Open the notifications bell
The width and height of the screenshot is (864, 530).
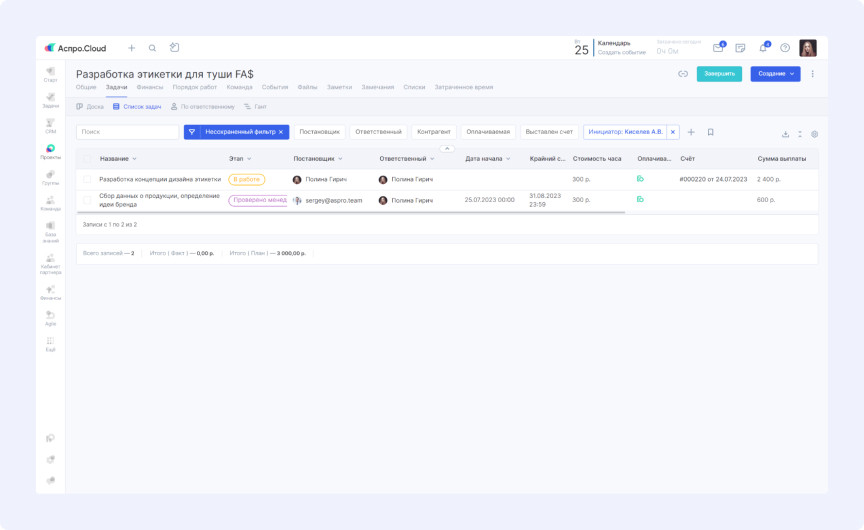point(763,48)
